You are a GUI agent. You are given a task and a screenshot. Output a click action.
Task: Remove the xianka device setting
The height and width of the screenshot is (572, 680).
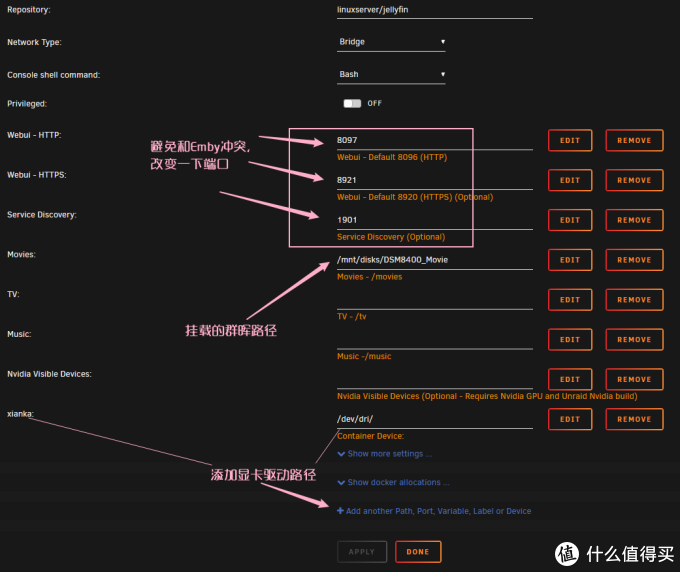click(x=634, y=419)
